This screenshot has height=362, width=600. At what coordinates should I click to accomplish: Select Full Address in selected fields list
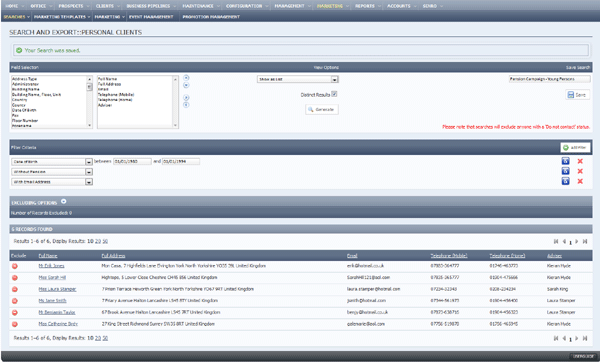(109, 84)
